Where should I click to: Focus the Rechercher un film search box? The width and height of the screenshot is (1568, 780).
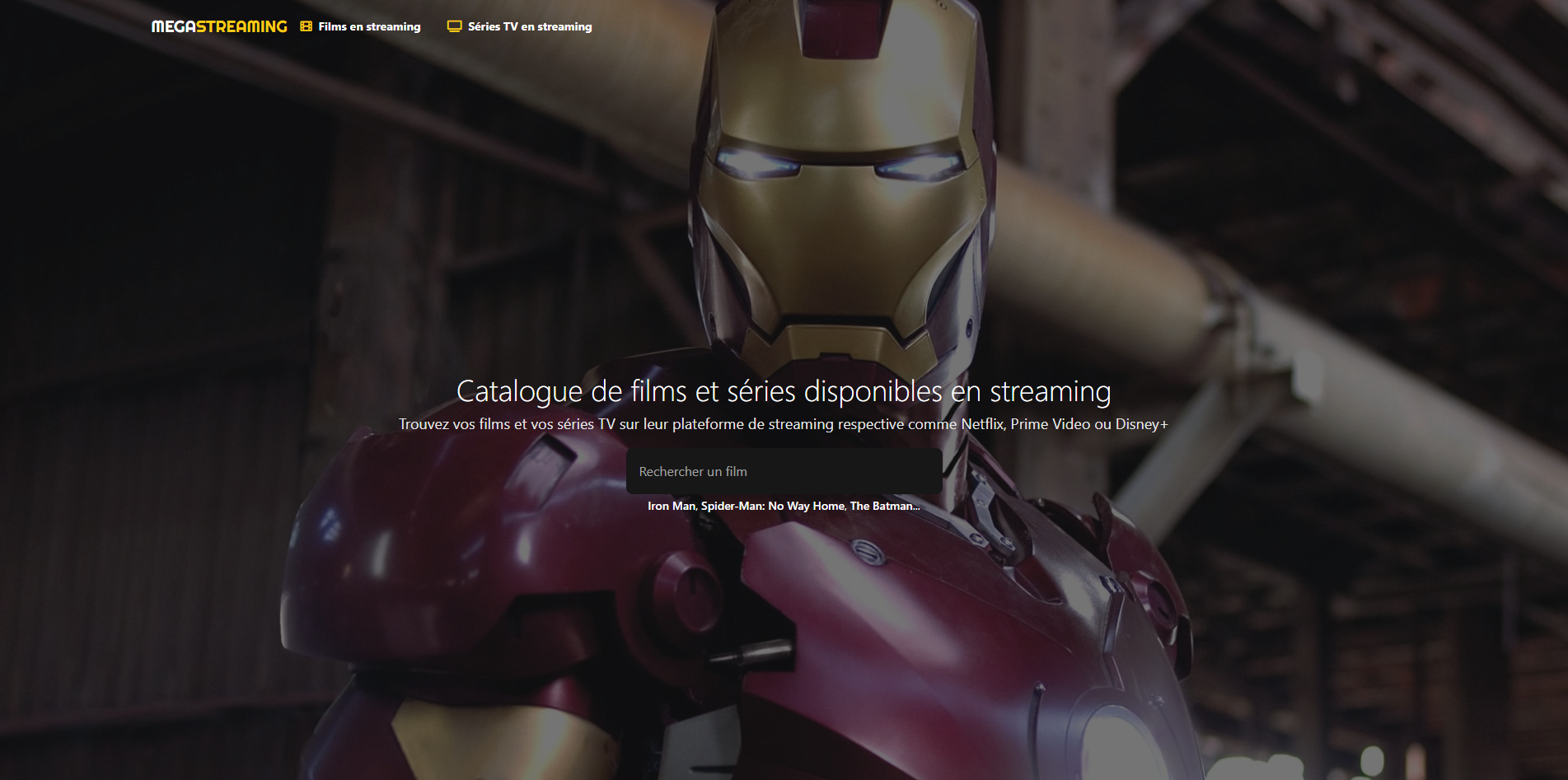tap(784, 471)
